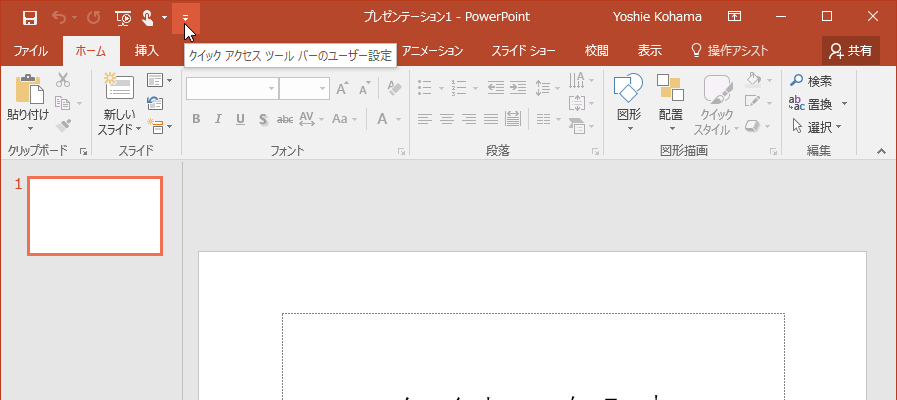The image size is (897, 400).
Task: Toggle Justify alignment
Action: (x=491, y=119)
